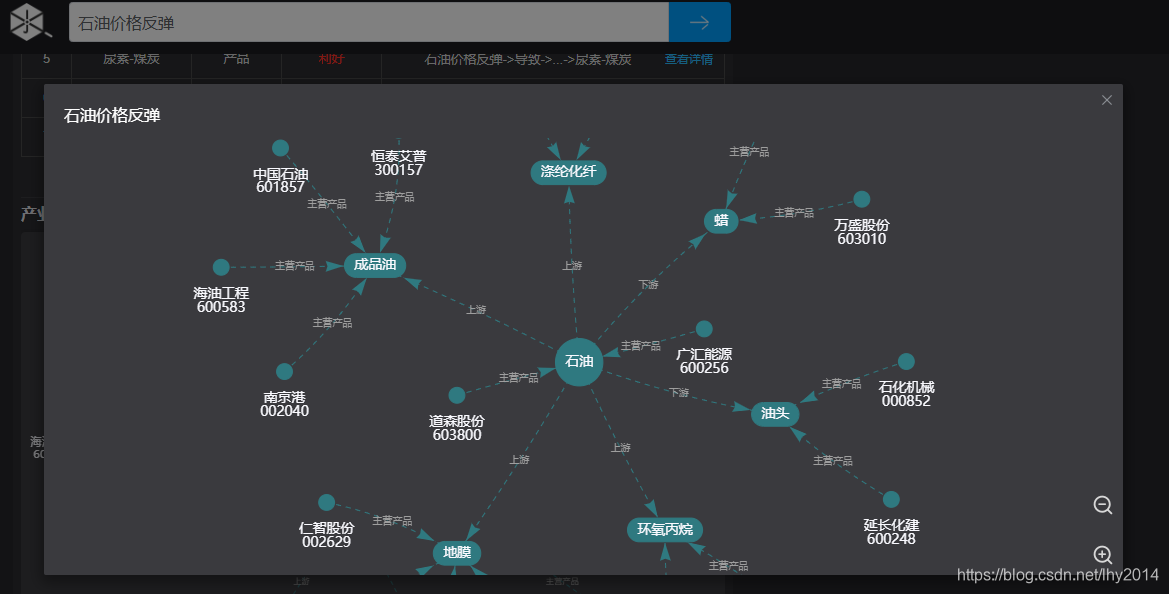Click 下游 label toward 油头
Image resolution: width=1169 pixels, height=594 pixels.
[678, 392]
